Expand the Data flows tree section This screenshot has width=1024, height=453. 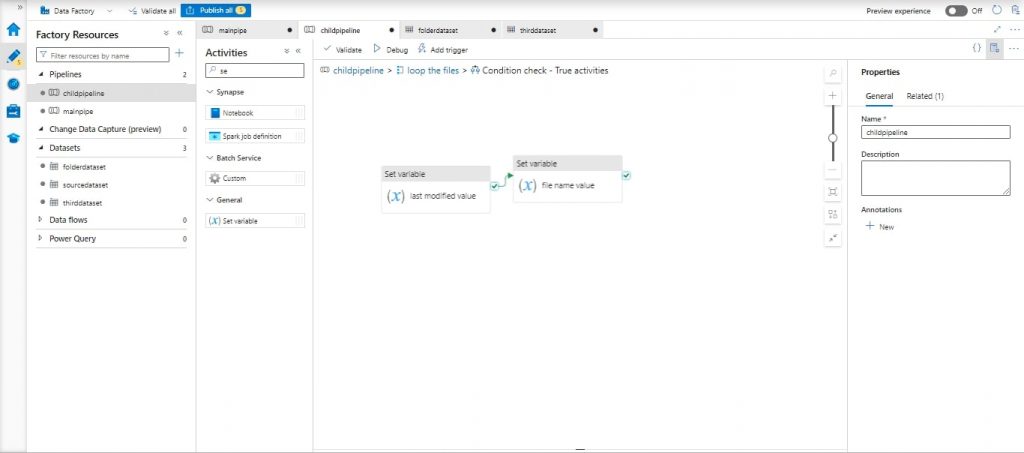[40, 220]
